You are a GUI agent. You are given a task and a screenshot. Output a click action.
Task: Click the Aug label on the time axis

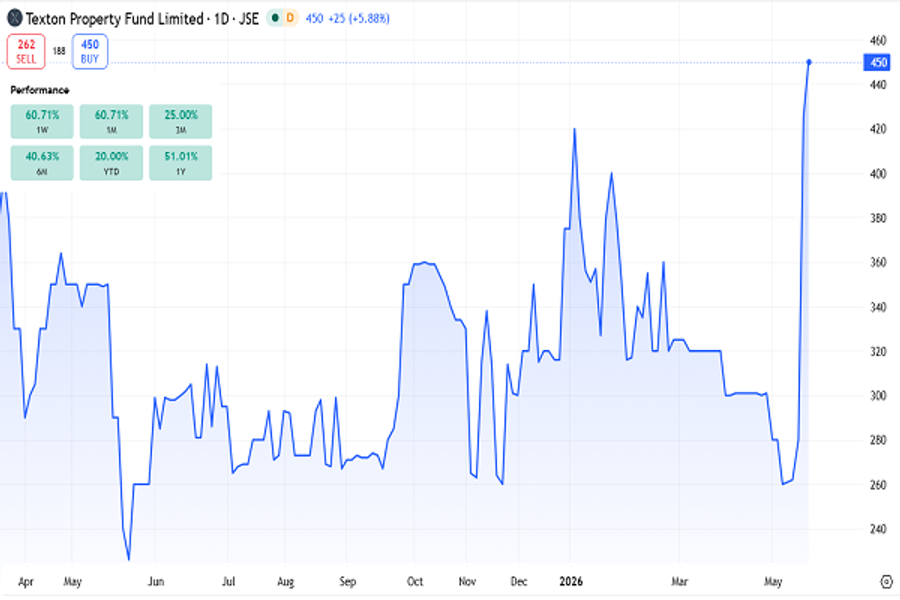285,582
